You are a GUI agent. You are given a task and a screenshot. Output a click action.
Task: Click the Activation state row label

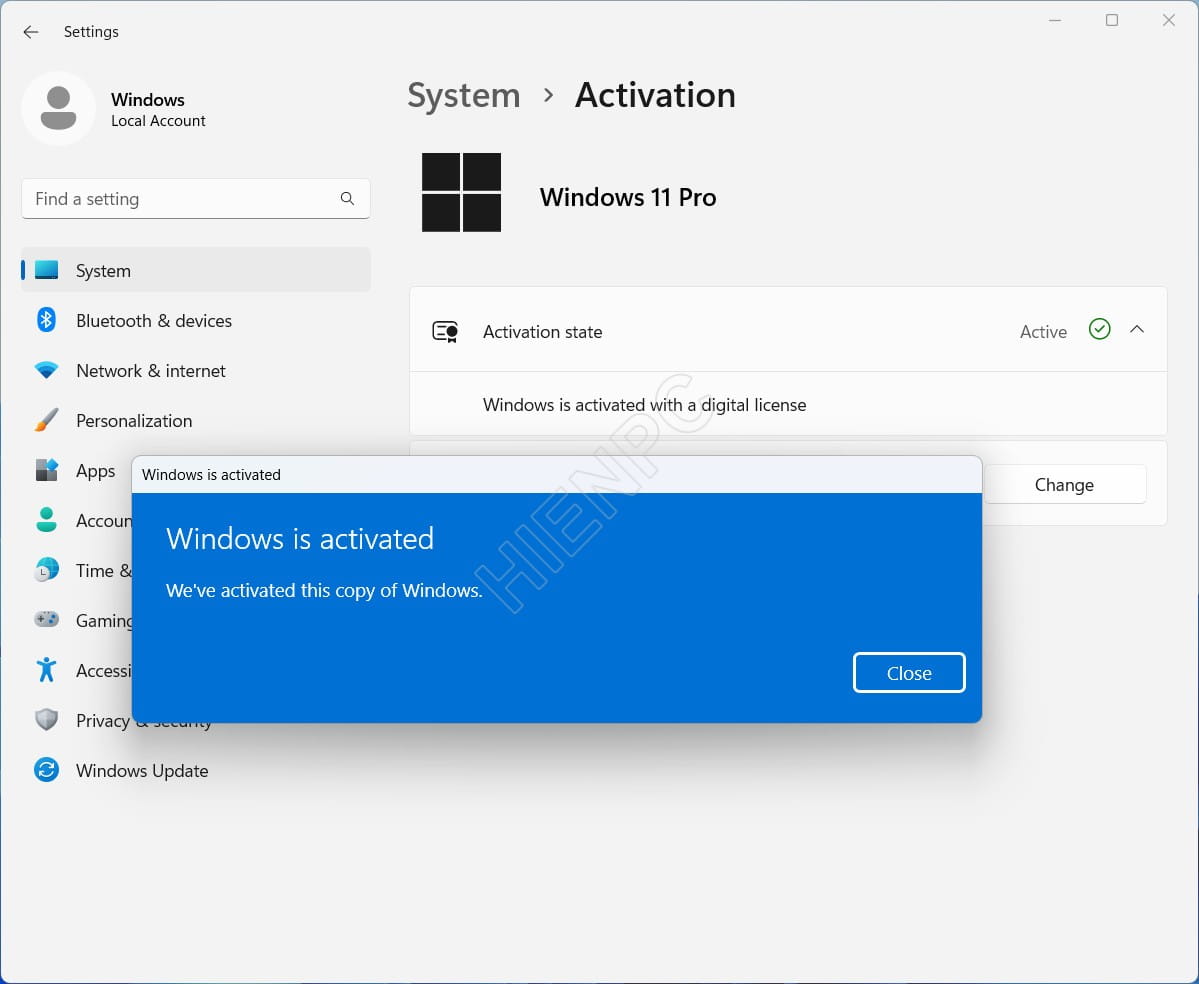pyautogui.click(x=542, y=332)
